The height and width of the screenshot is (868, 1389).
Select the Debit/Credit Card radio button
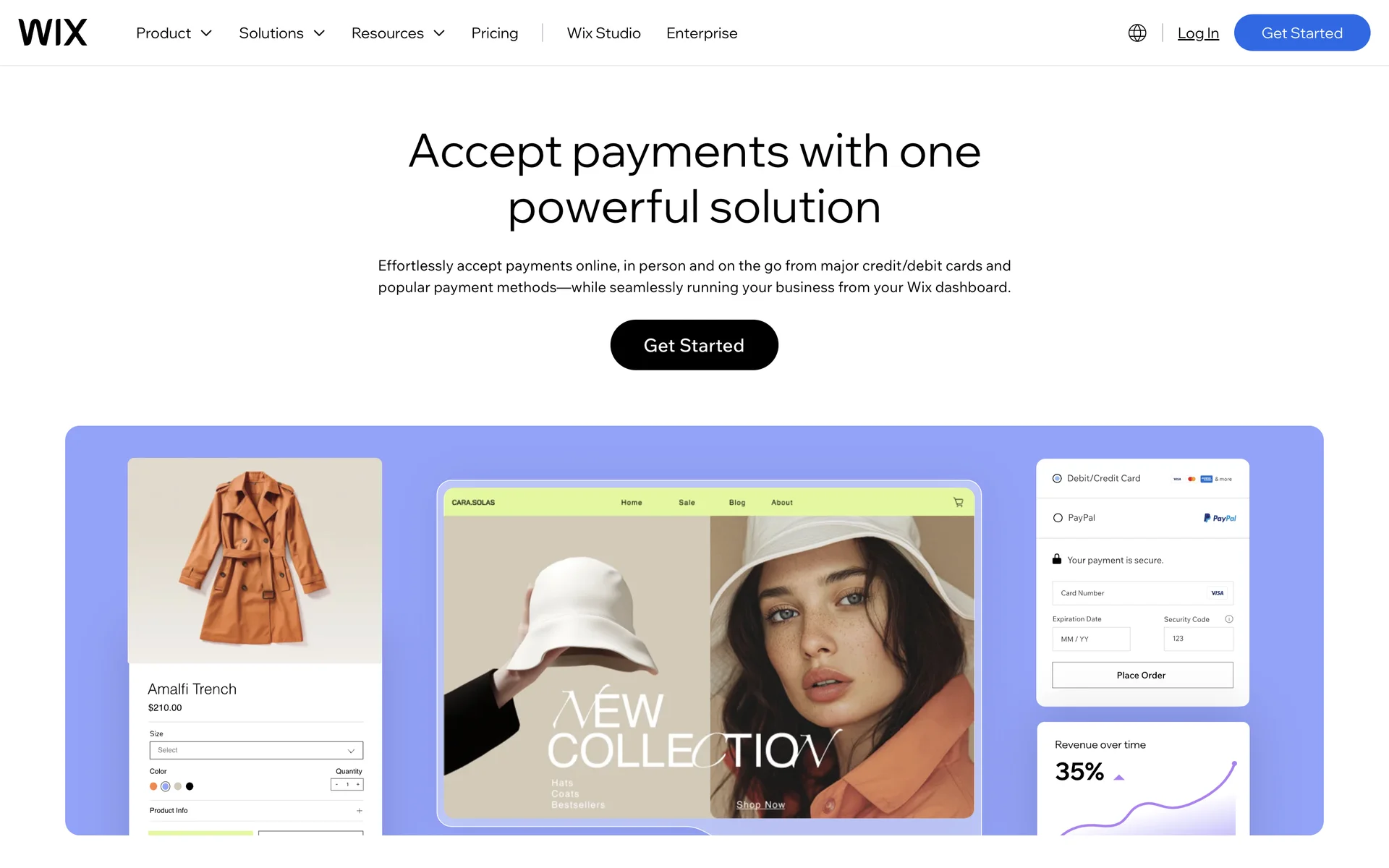(1057, 478)
